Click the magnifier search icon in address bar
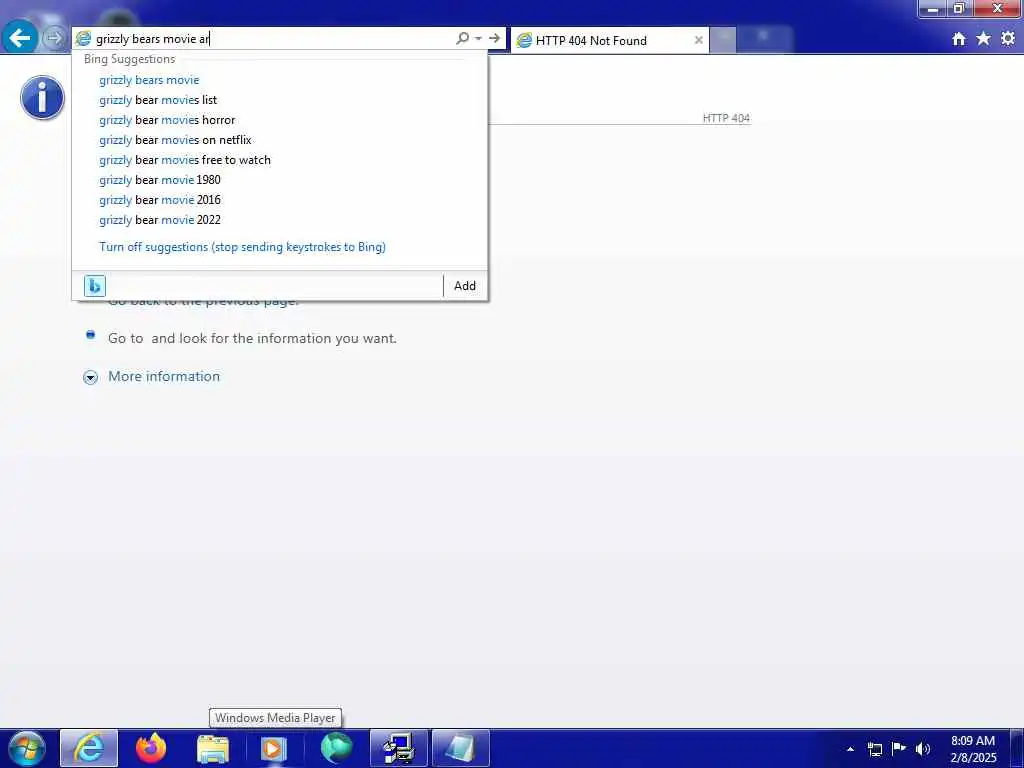 [462, 39]
